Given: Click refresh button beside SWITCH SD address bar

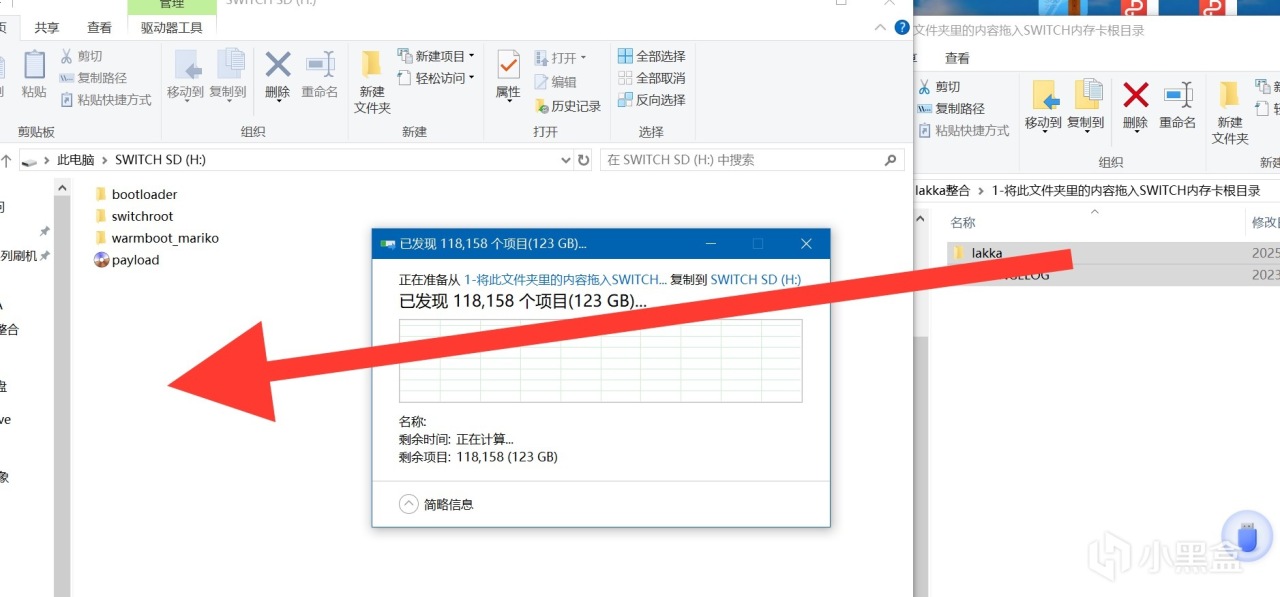Looking at the screenshot, I should [584, 159].
